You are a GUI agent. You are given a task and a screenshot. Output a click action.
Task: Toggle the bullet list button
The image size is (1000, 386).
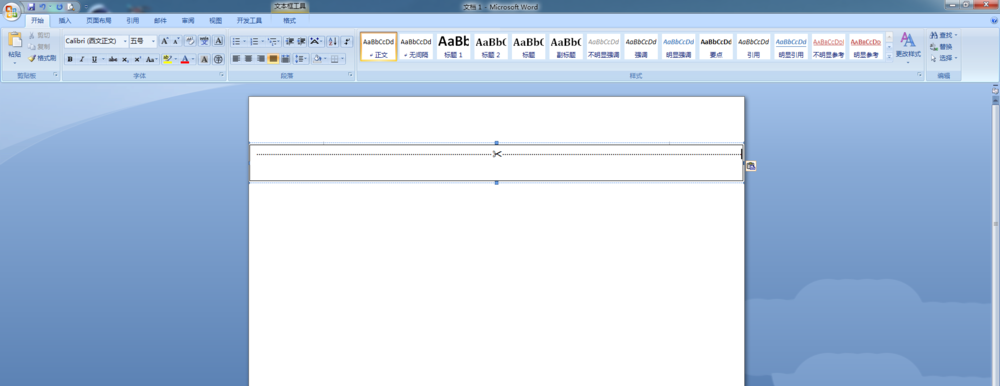pos(236,41)
